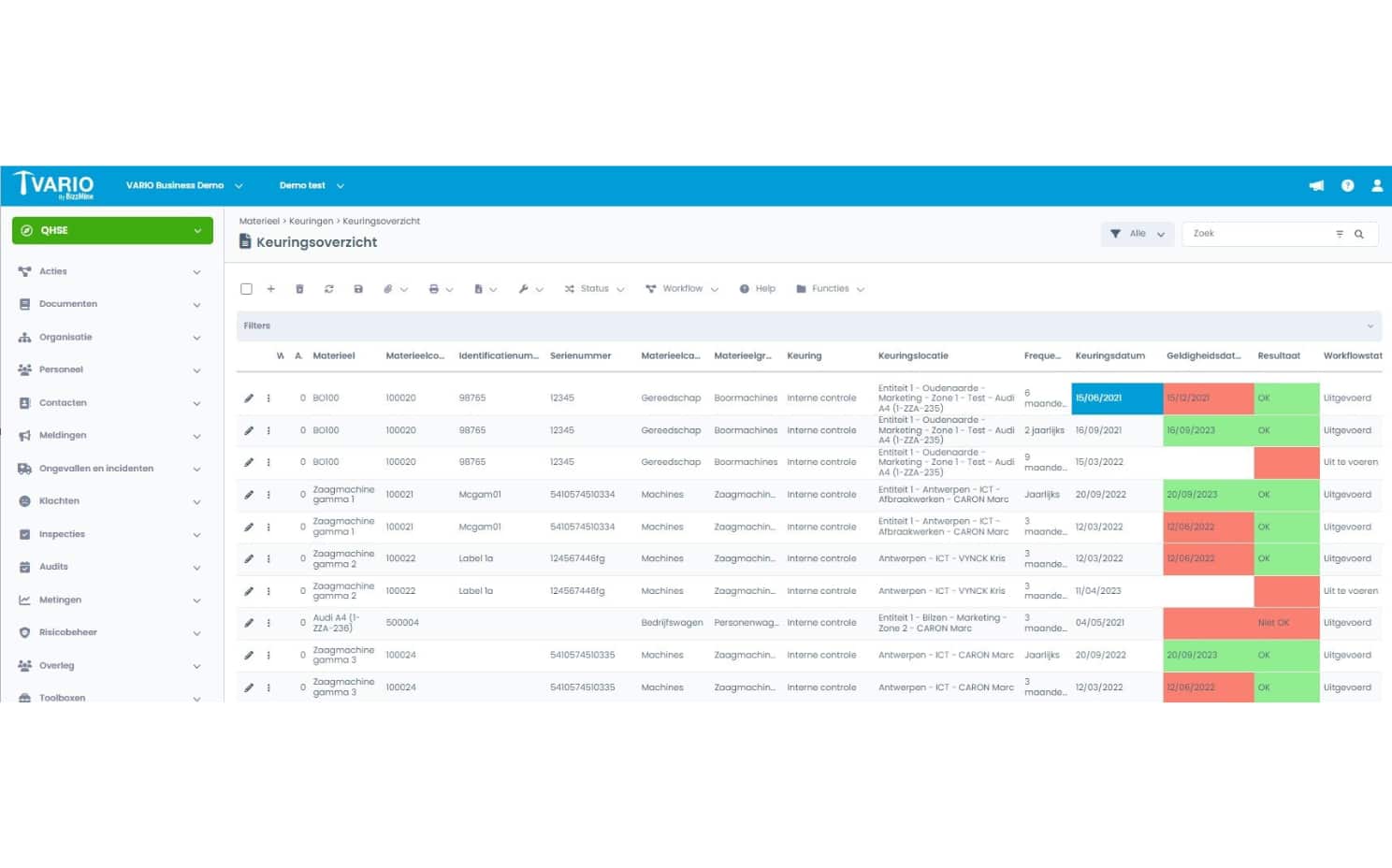Edit Zaagmachine gamma 1 row dated 20/09/2022
Viewport: 1392px width, 868px height.
tap(249, 495)
